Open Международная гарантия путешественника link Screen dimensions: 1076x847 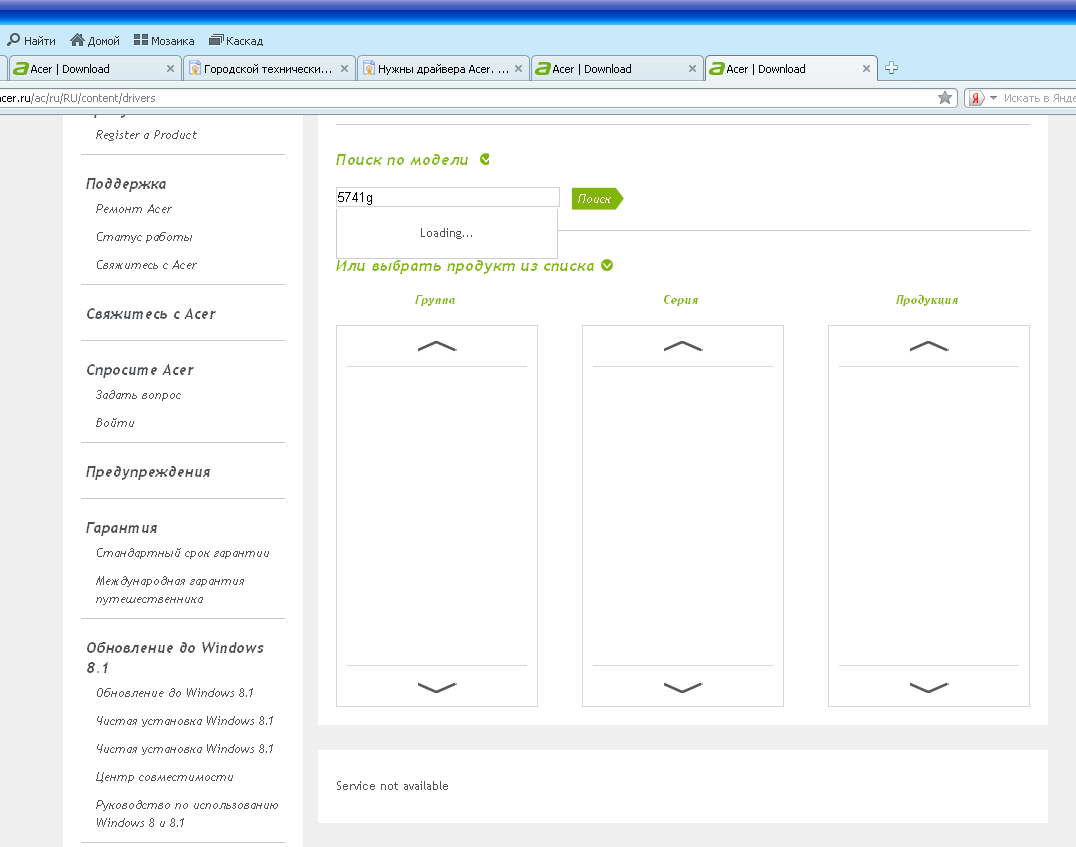point(170,590)
